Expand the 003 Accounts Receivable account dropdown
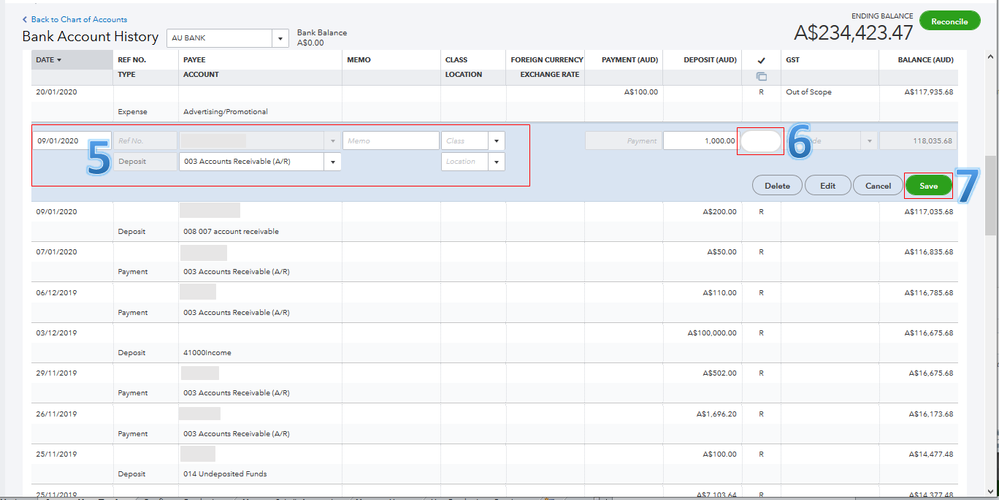The width and height of the screenshot is (999, 500). pos(332,162)
